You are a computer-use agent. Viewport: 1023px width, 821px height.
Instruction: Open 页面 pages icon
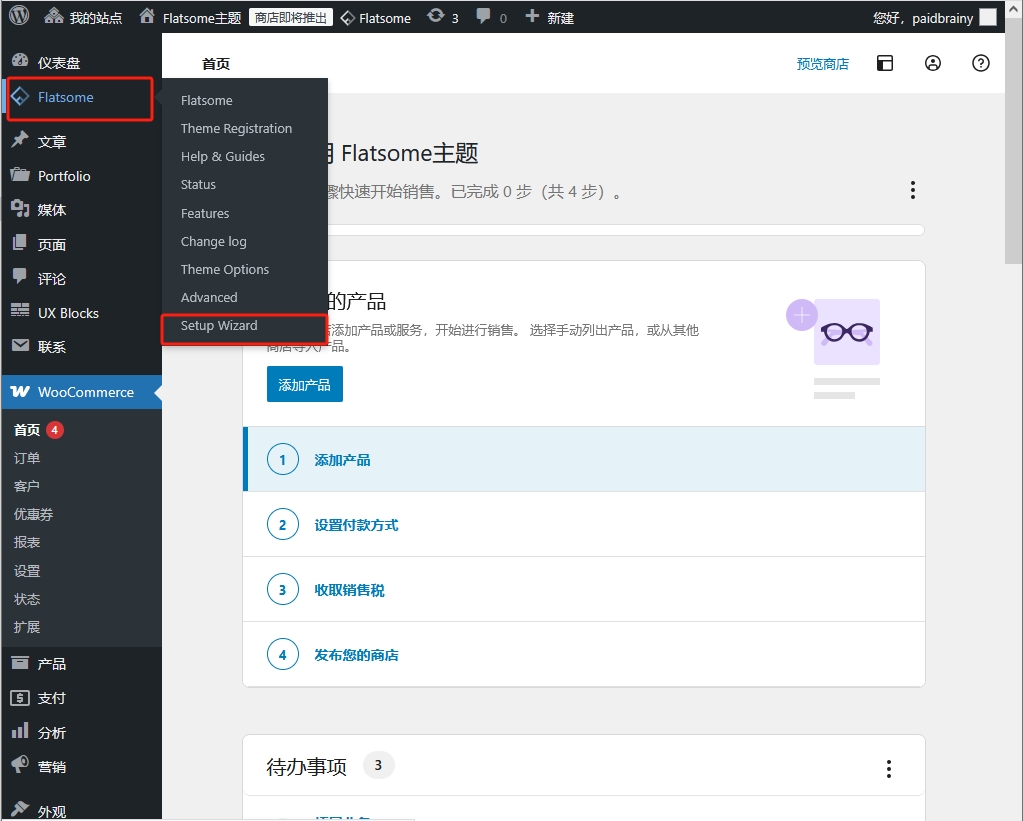(20, 243)
